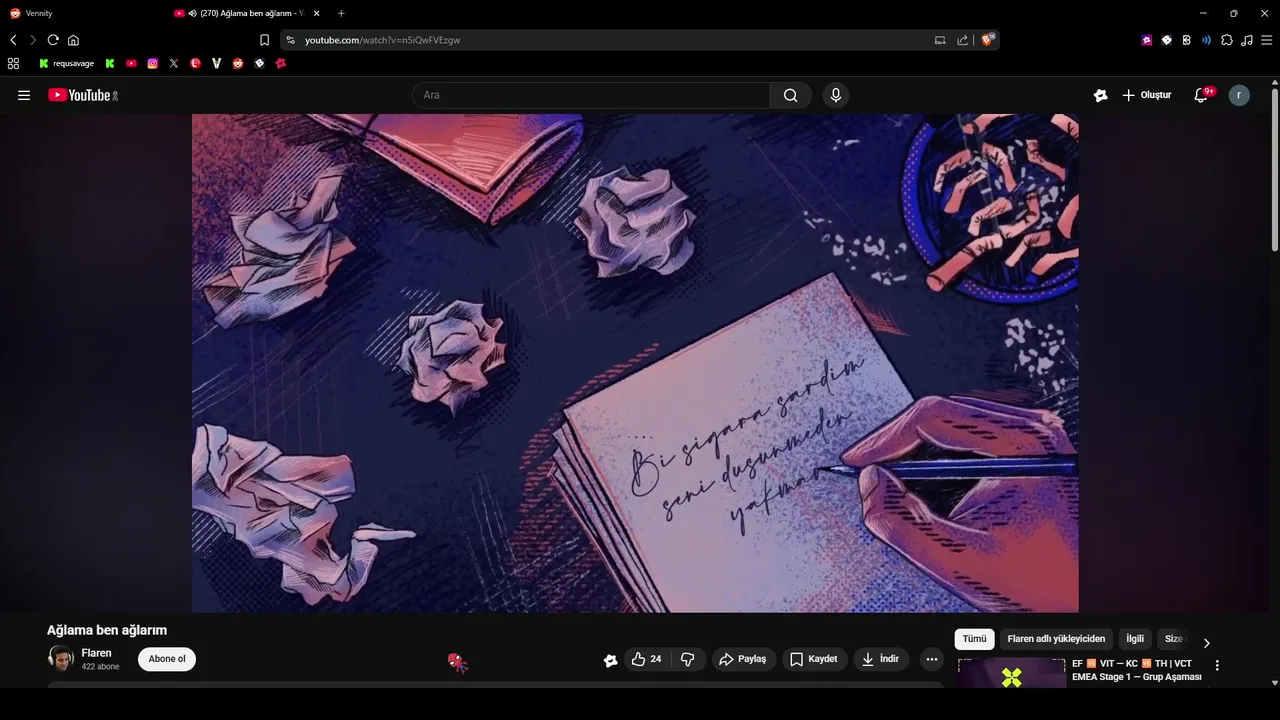Select Flaren adlı yükleyiciden chip
Viewport: 1280px width, 720px height.
pyautogui.click(x=1056, y=639)
